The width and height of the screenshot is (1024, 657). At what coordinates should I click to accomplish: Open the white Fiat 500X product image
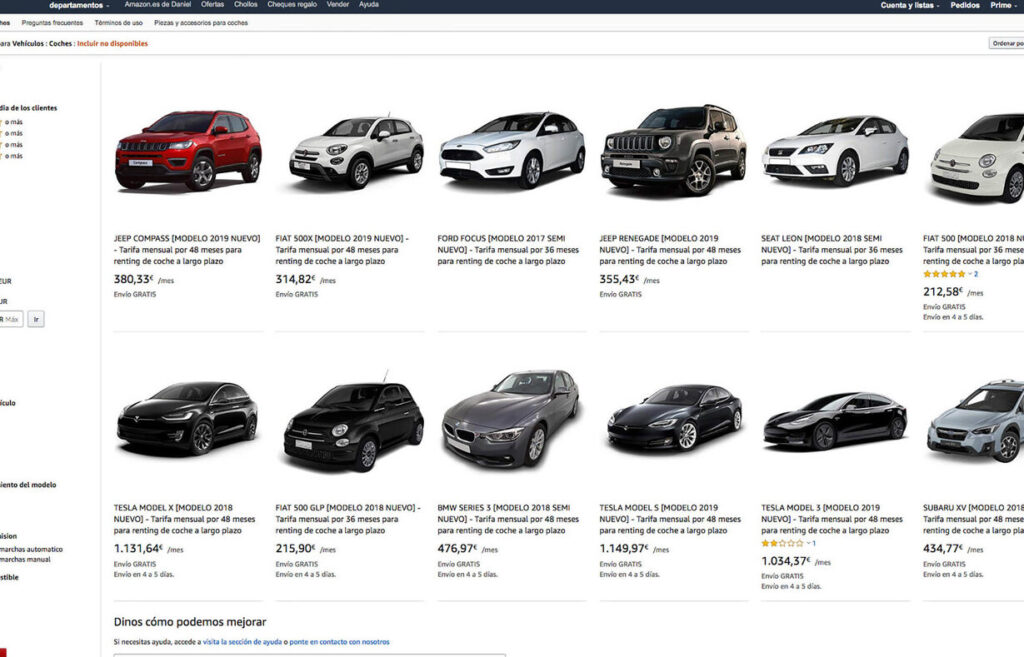(x=356, y=152)
